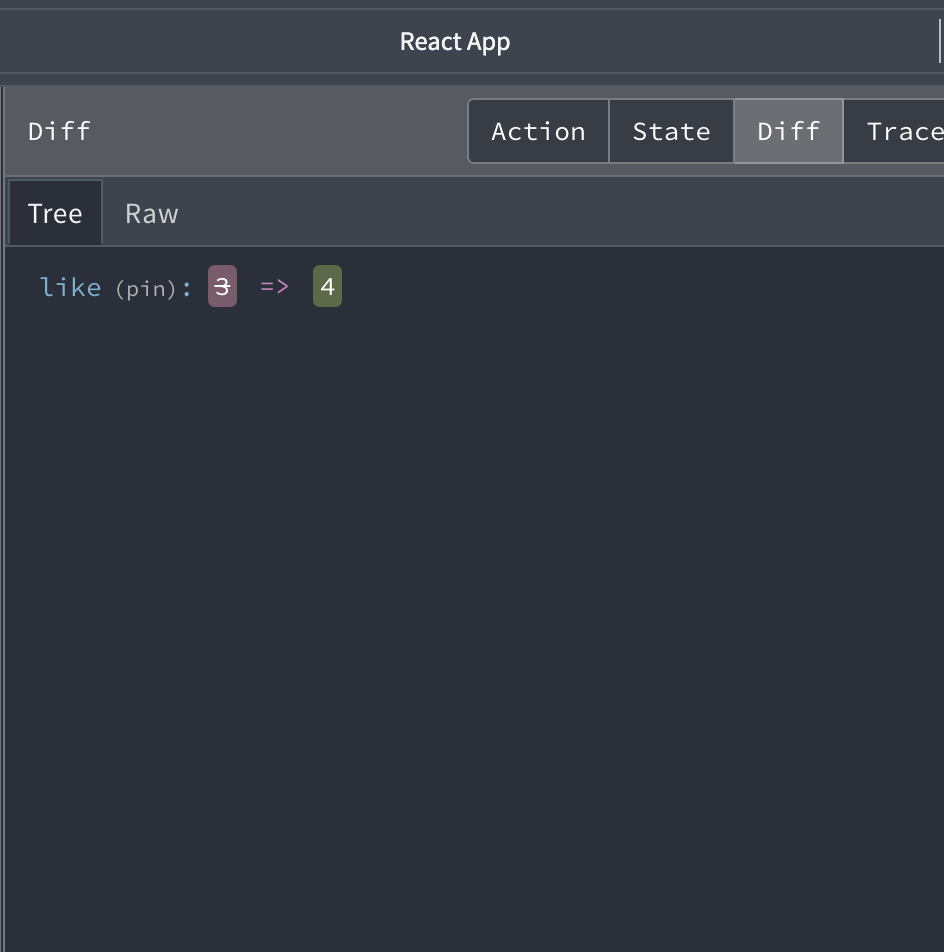Select the Diff tab button
The height and width of the screenshot is (952, 944).
point(789,131)
